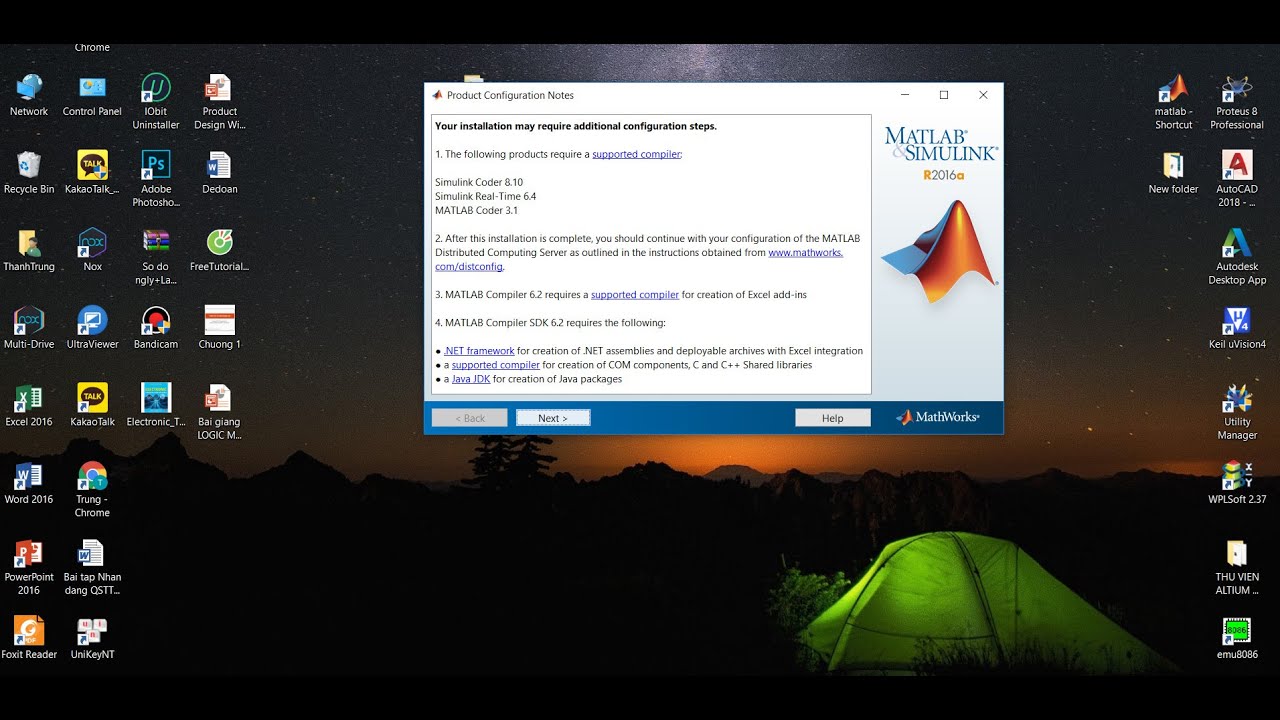
Task: Maximize the Product Configuration Notes window
Action: coord(943,95)
